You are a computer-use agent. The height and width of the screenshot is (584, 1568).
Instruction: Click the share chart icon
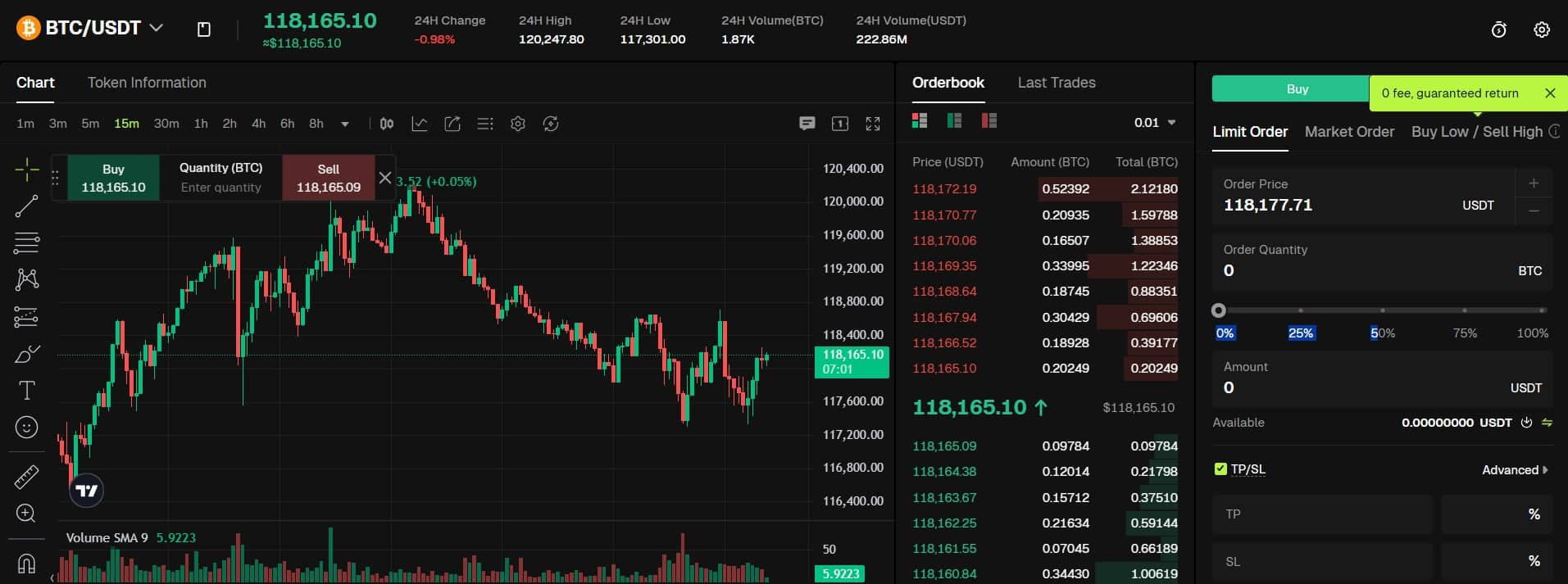(452, 124)
